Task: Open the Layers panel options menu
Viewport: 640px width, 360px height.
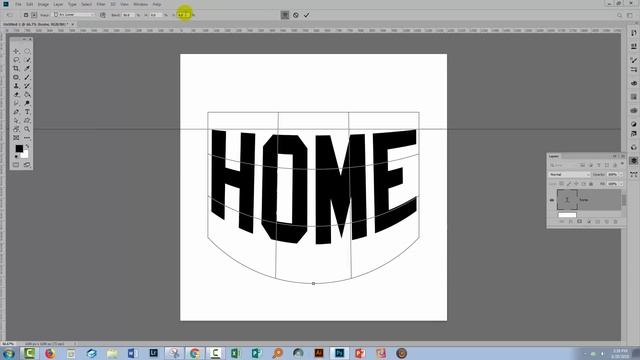Action: (623, 156)
